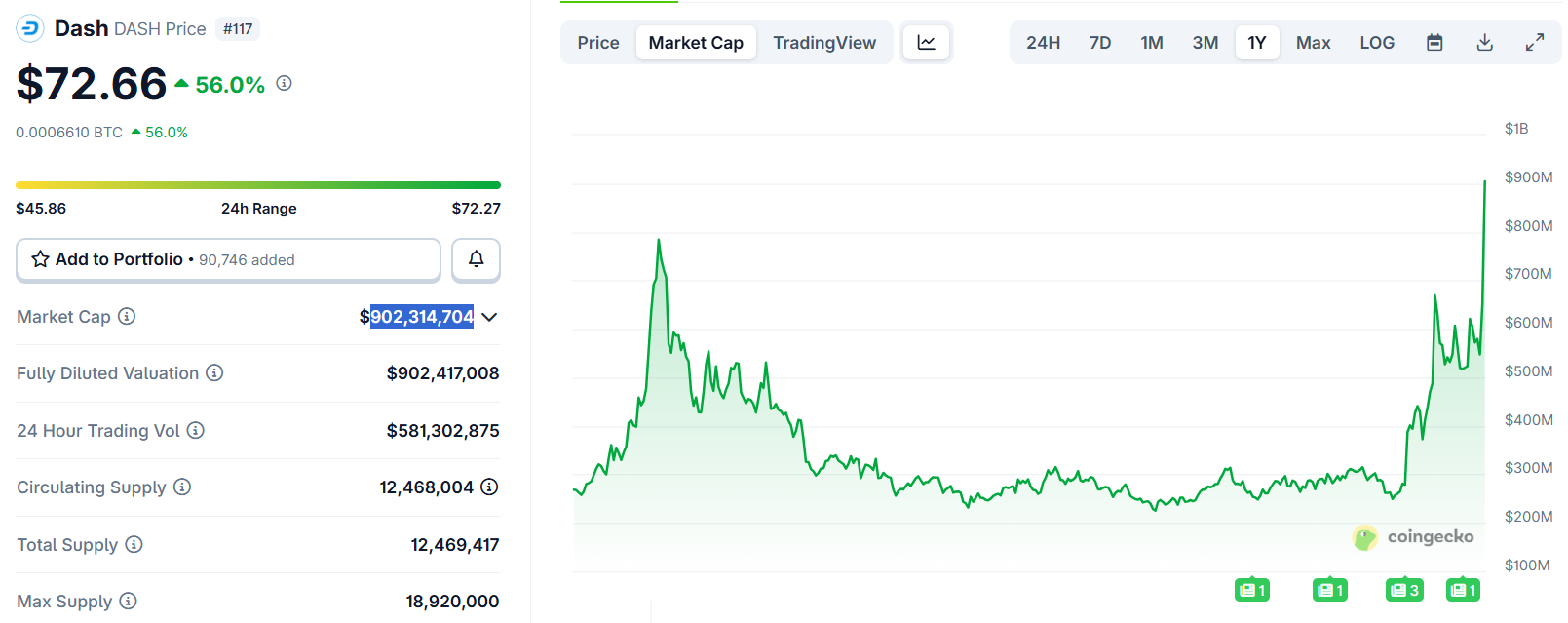
Task: Switch to the Price tab
Action: pos(597,43)
